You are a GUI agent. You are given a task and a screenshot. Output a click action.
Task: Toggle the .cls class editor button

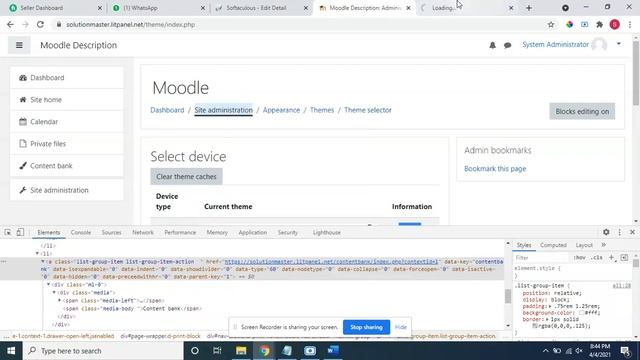coord(597,258)
